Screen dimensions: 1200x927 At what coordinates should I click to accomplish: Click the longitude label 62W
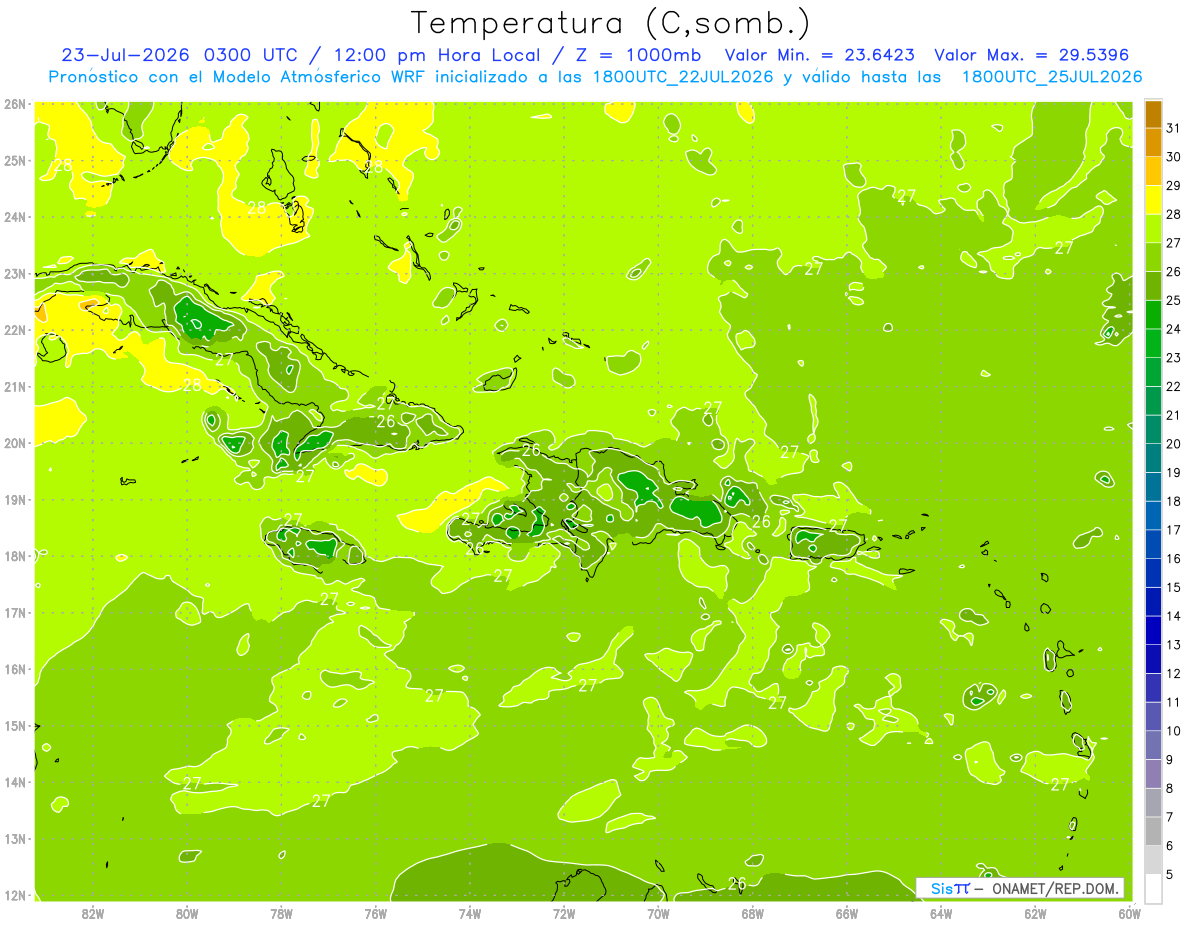pyautogui.click(x=1035, y=912)
